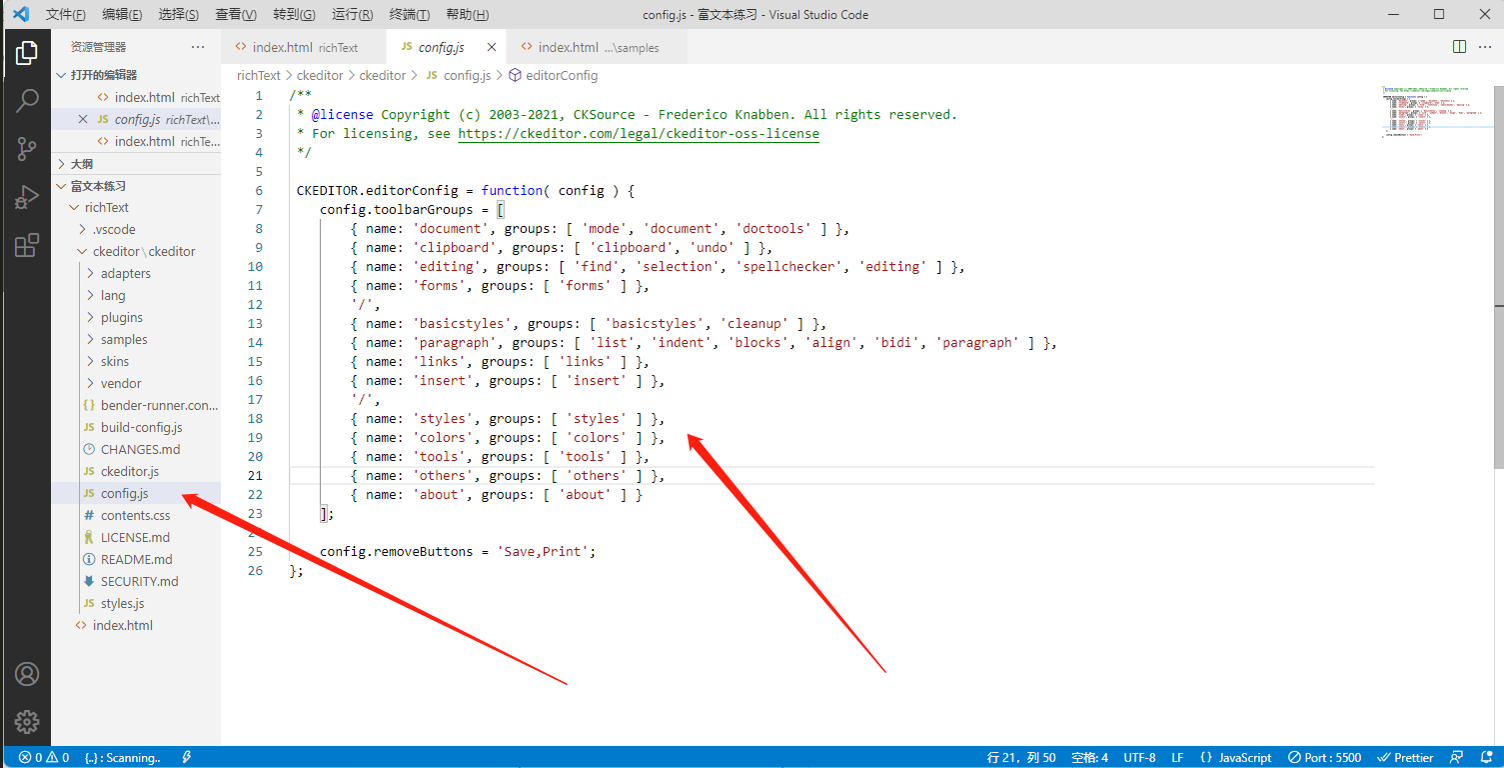Select the Run and Debug icon
Screen dimensions: 1504x768
[27, 196]
